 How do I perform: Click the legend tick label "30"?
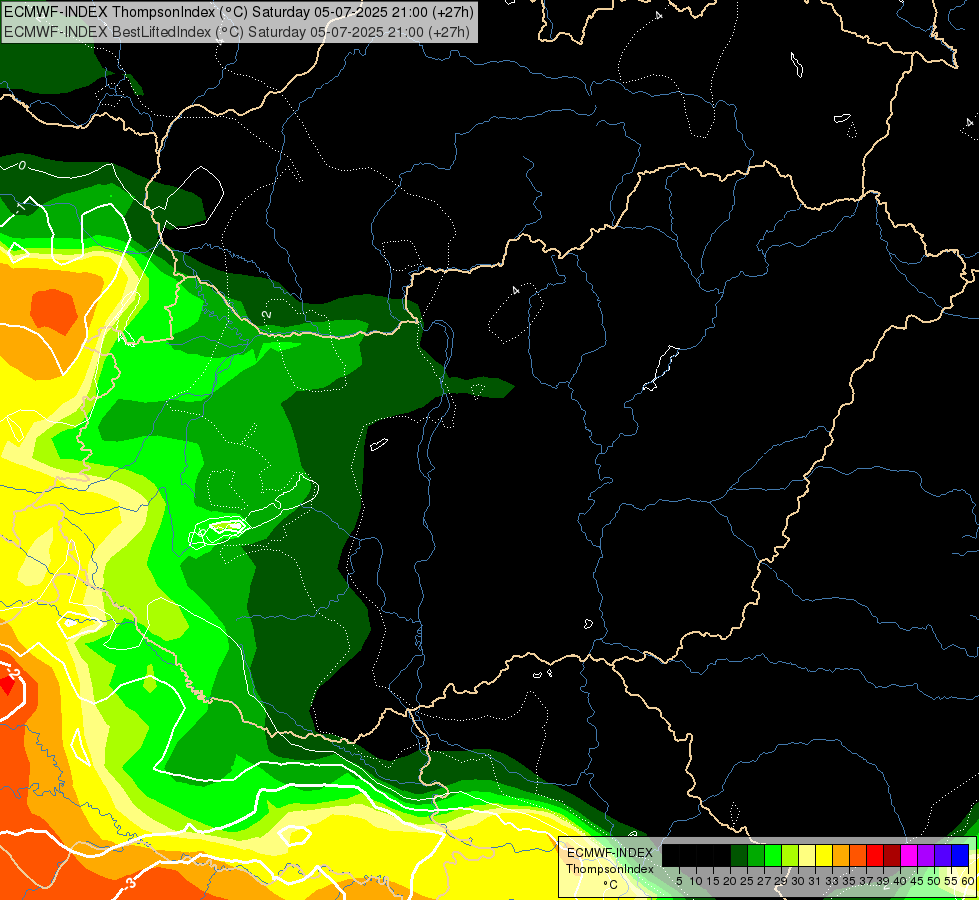coord(798,881)
